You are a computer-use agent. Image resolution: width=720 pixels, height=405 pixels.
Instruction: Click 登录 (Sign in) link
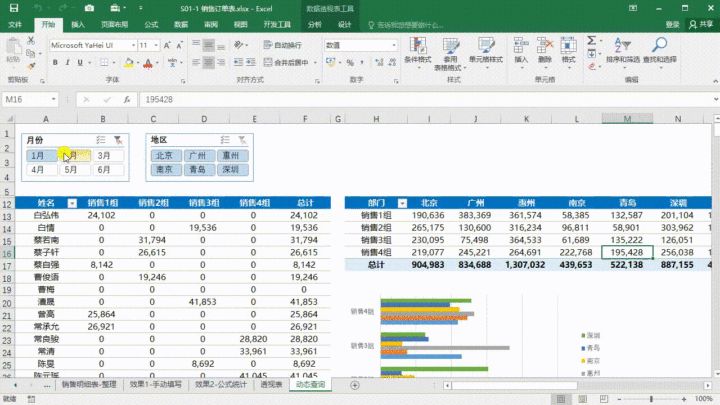(x=672, y=24)
